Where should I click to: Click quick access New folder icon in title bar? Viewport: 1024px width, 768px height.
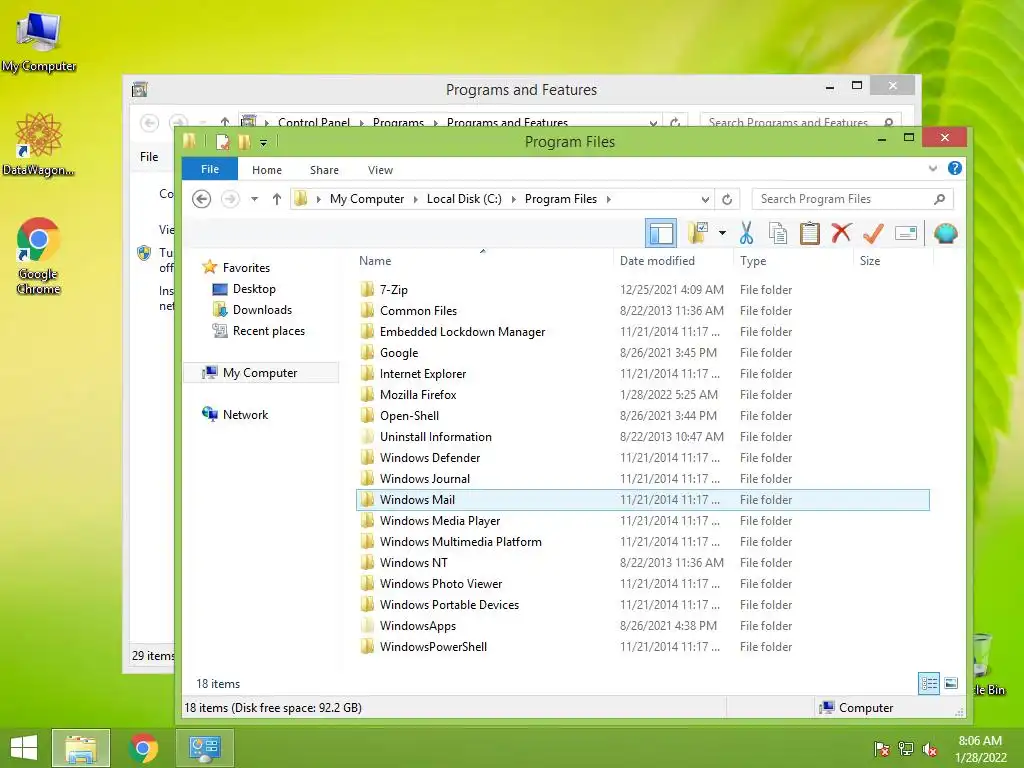(x=244, y=141)
